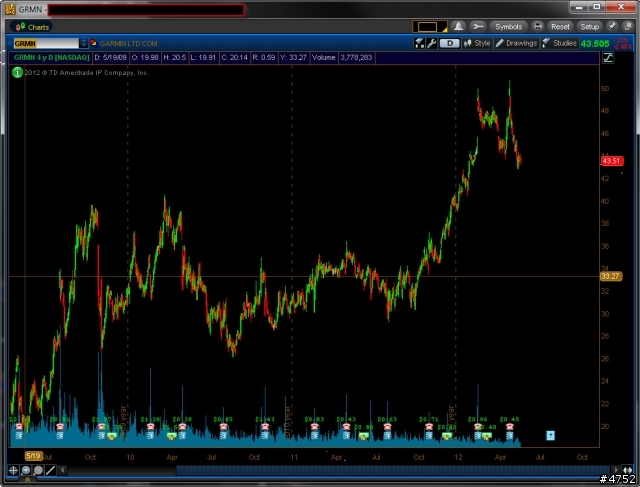This screenshot has width=640, height=487.
Task: Click the GRMN 4 y D [NASDAQ] label
Action: click(x=51, y=58)
